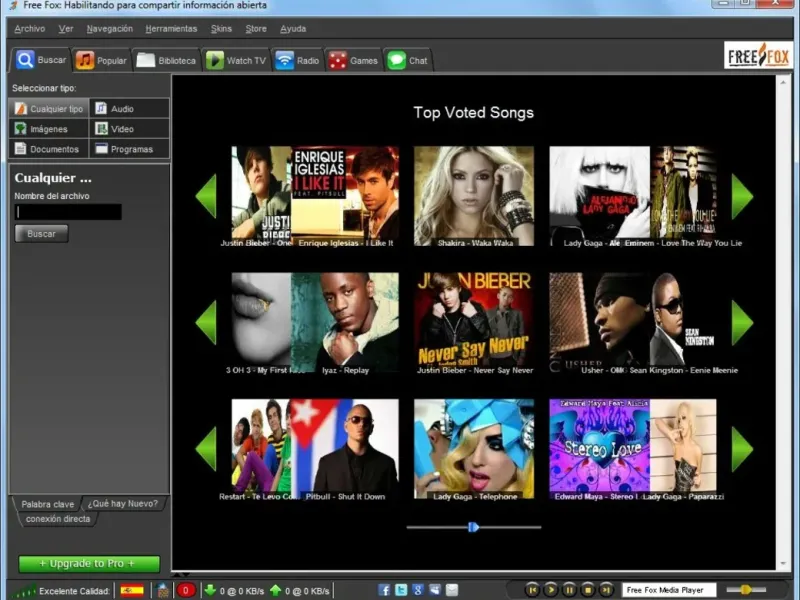
Task: Select Documentos file type
Action: (49, 149)
